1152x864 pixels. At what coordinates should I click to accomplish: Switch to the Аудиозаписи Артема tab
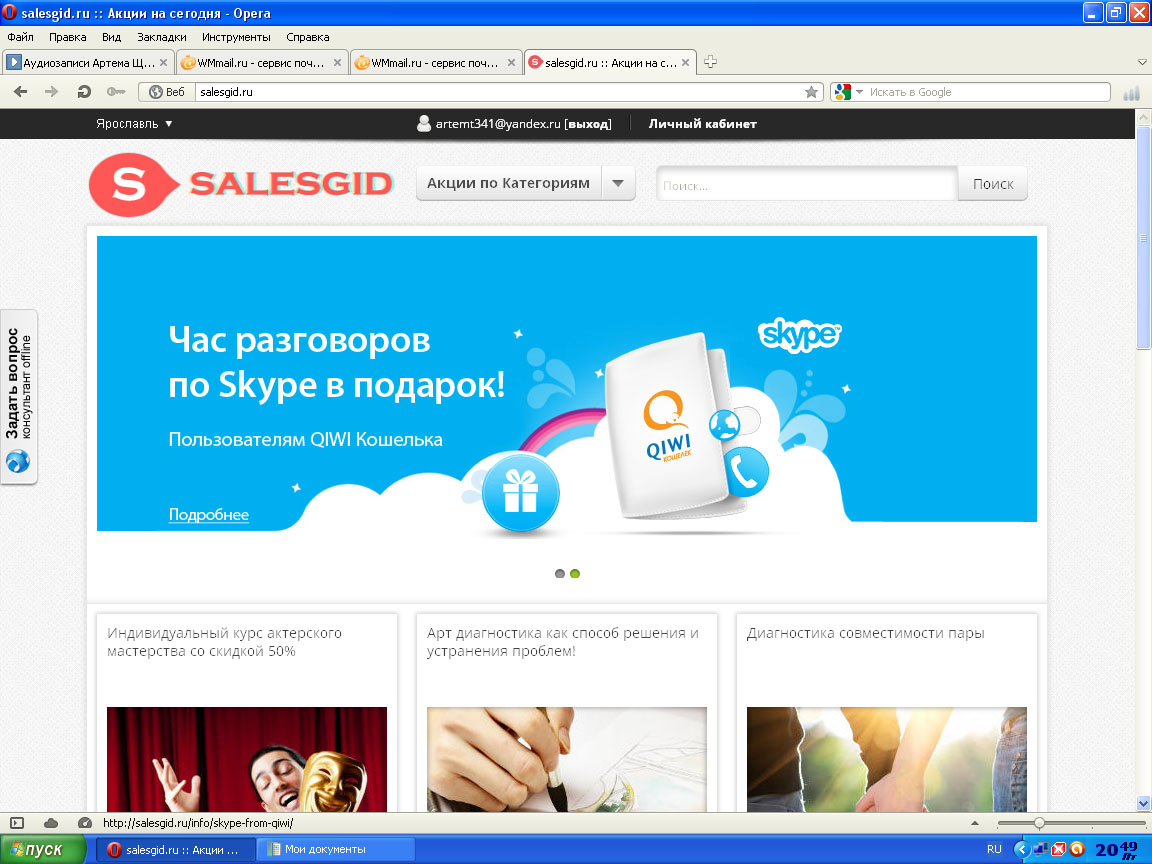(x=88, y=62)
